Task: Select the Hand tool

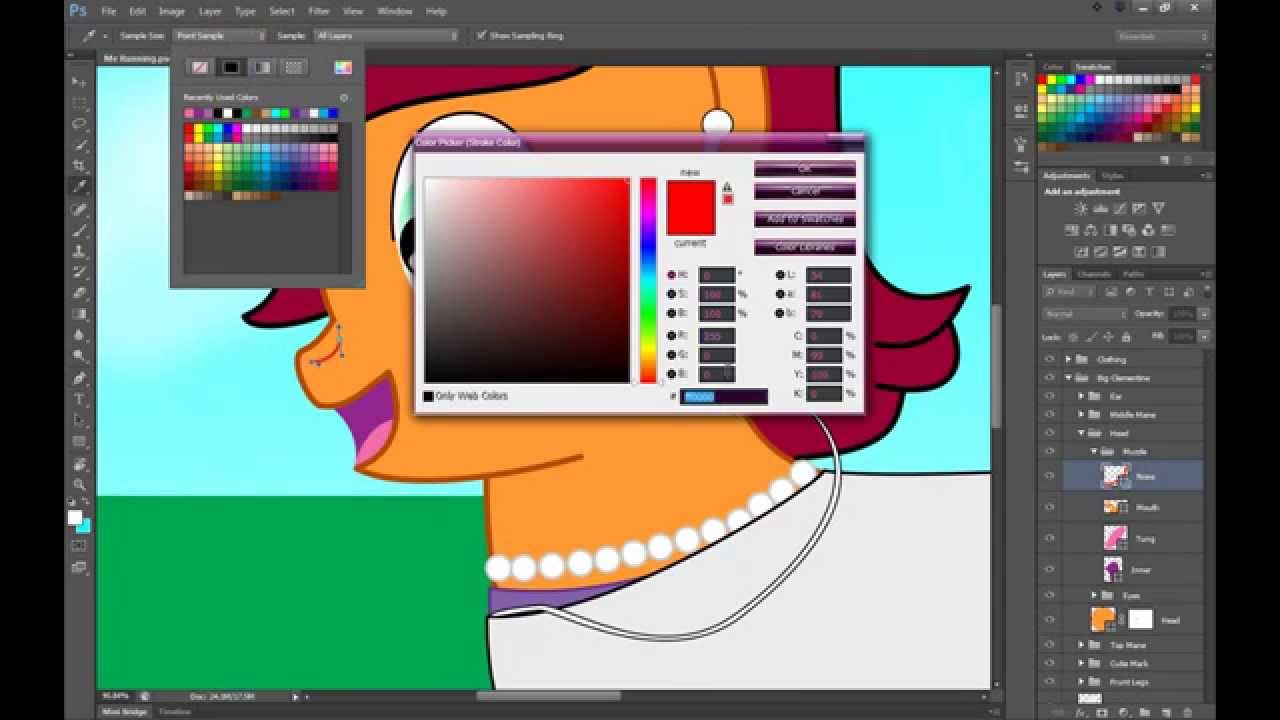Action: pos(79,464)
